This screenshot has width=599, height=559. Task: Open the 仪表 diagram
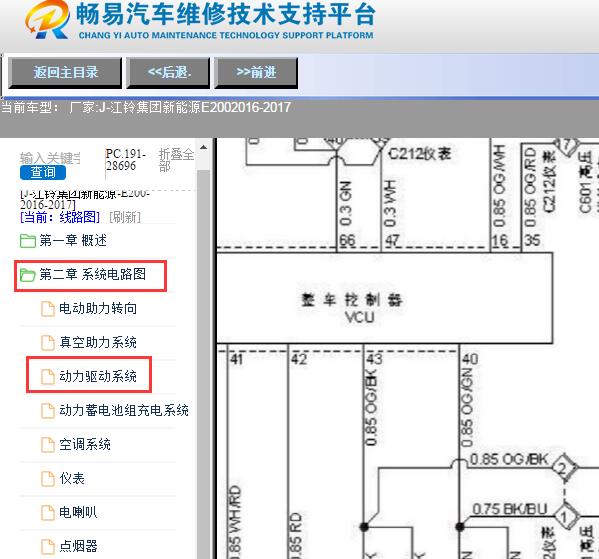click(72, 478)
